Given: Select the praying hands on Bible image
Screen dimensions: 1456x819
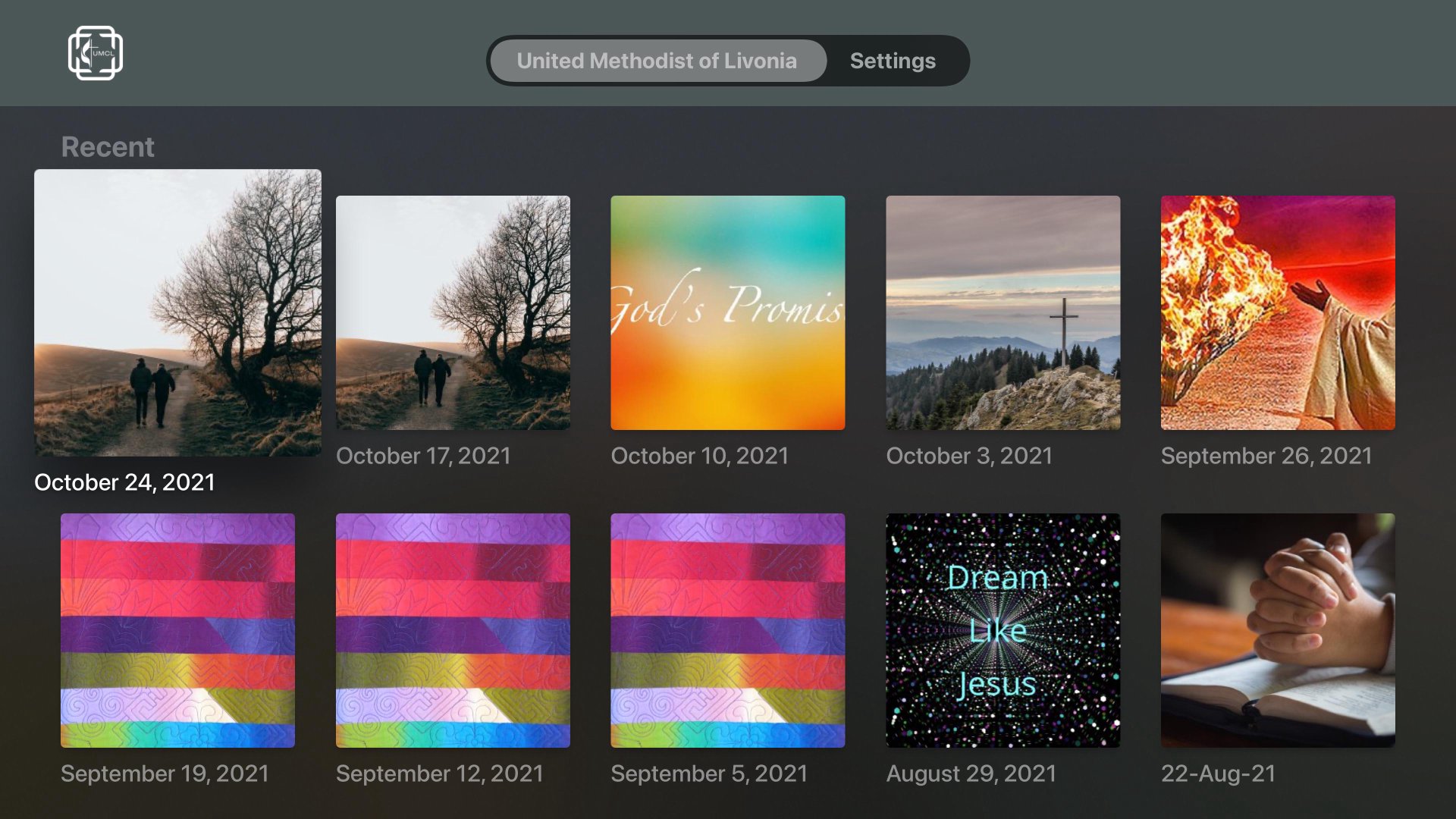Looking at the screenshot, I should coord(1277,630).
